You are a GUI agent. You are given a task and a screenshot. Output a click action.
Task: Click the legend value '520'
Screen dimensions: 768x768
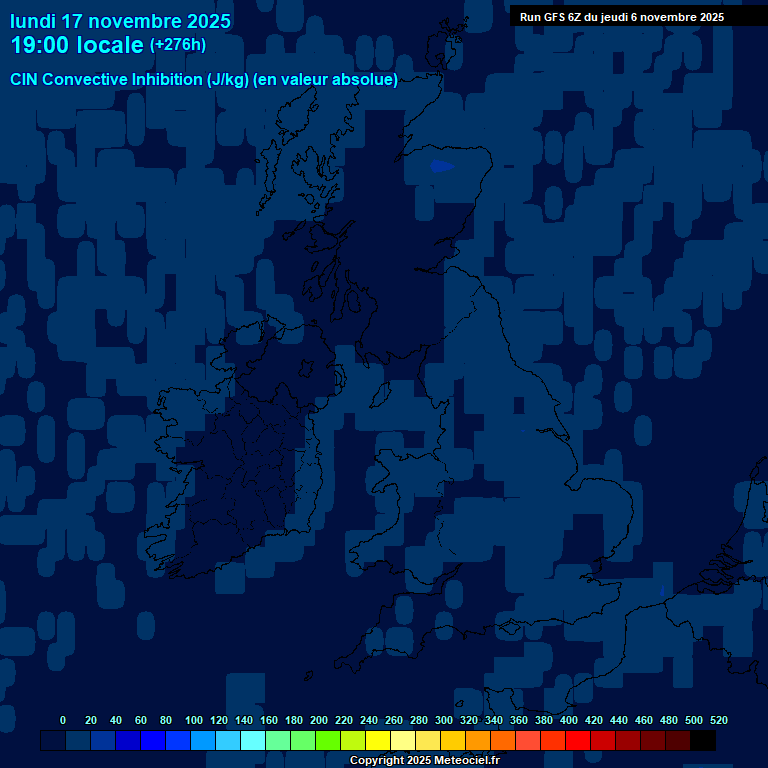tap(719, 720)
